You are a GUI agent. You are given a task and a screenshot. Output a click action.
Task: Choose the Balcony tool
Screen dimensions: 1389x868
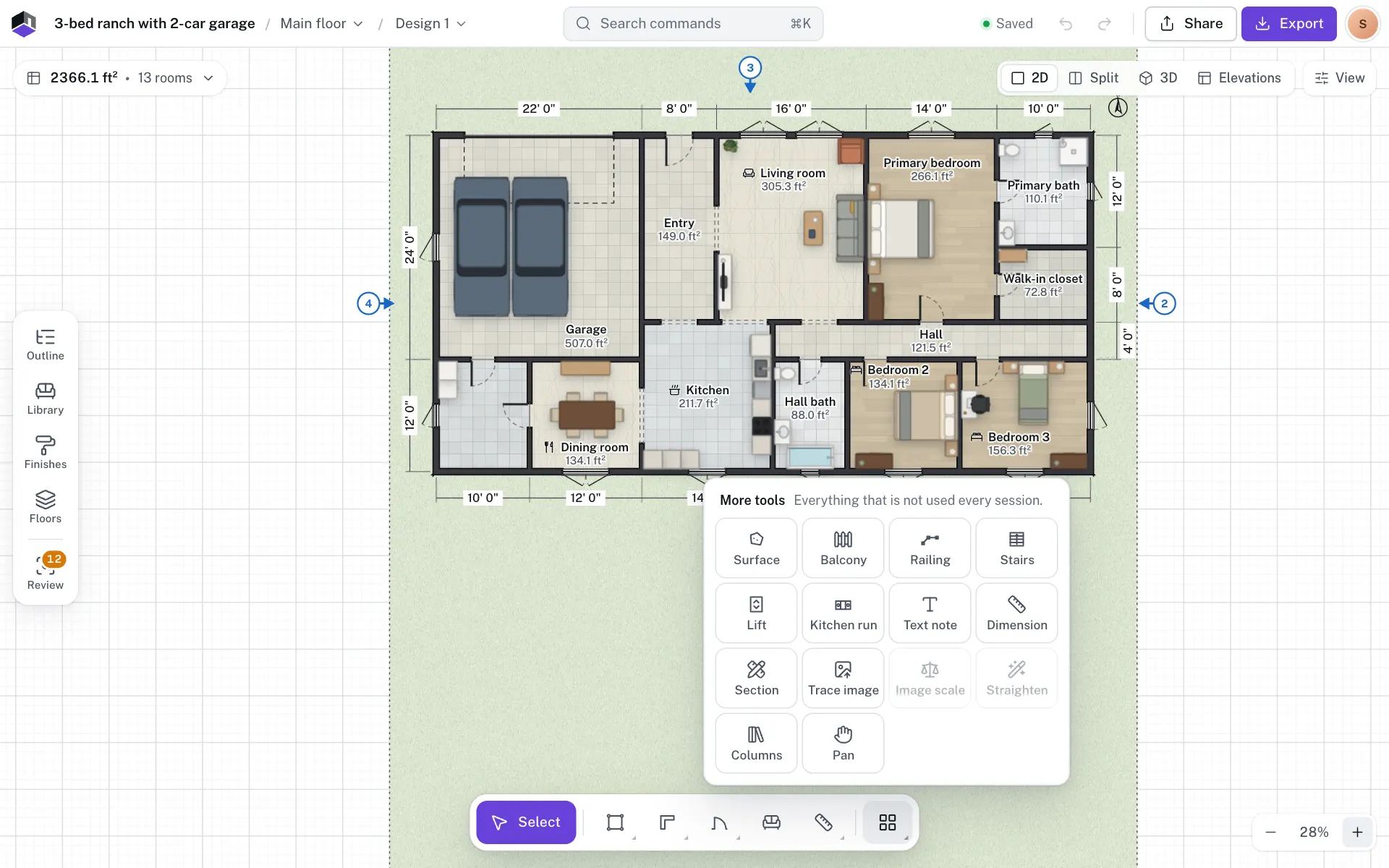(843, 548)
